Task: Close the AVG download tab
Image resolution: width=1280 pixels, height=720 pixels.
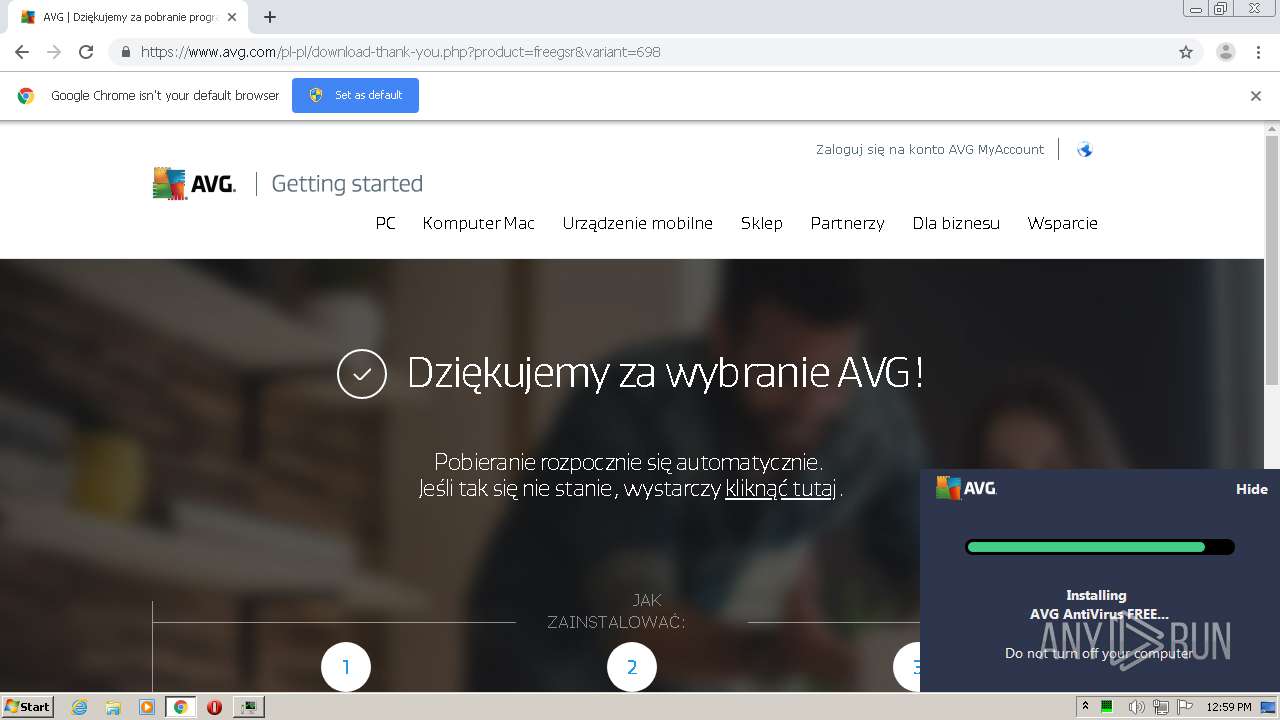Action: point(232,17)
